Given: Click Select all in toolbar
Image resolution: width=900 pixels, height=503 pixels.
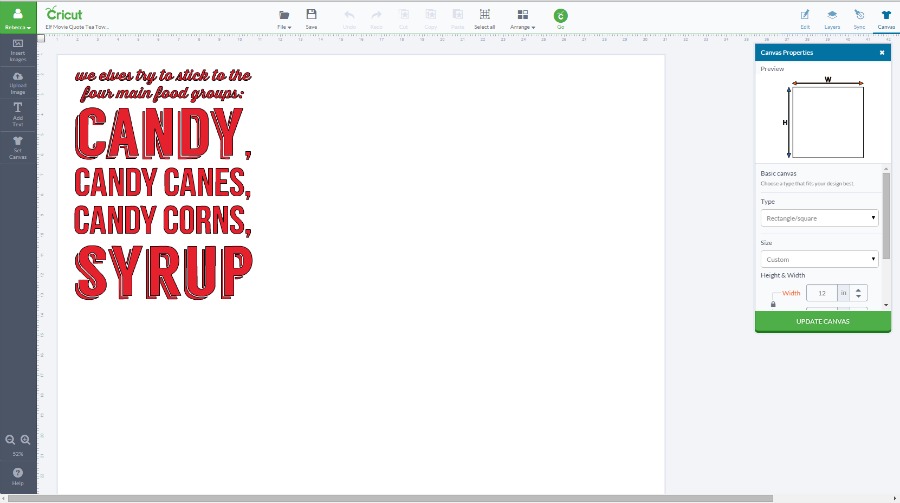Looking at the screenshot, I should [x=484, y=19].
